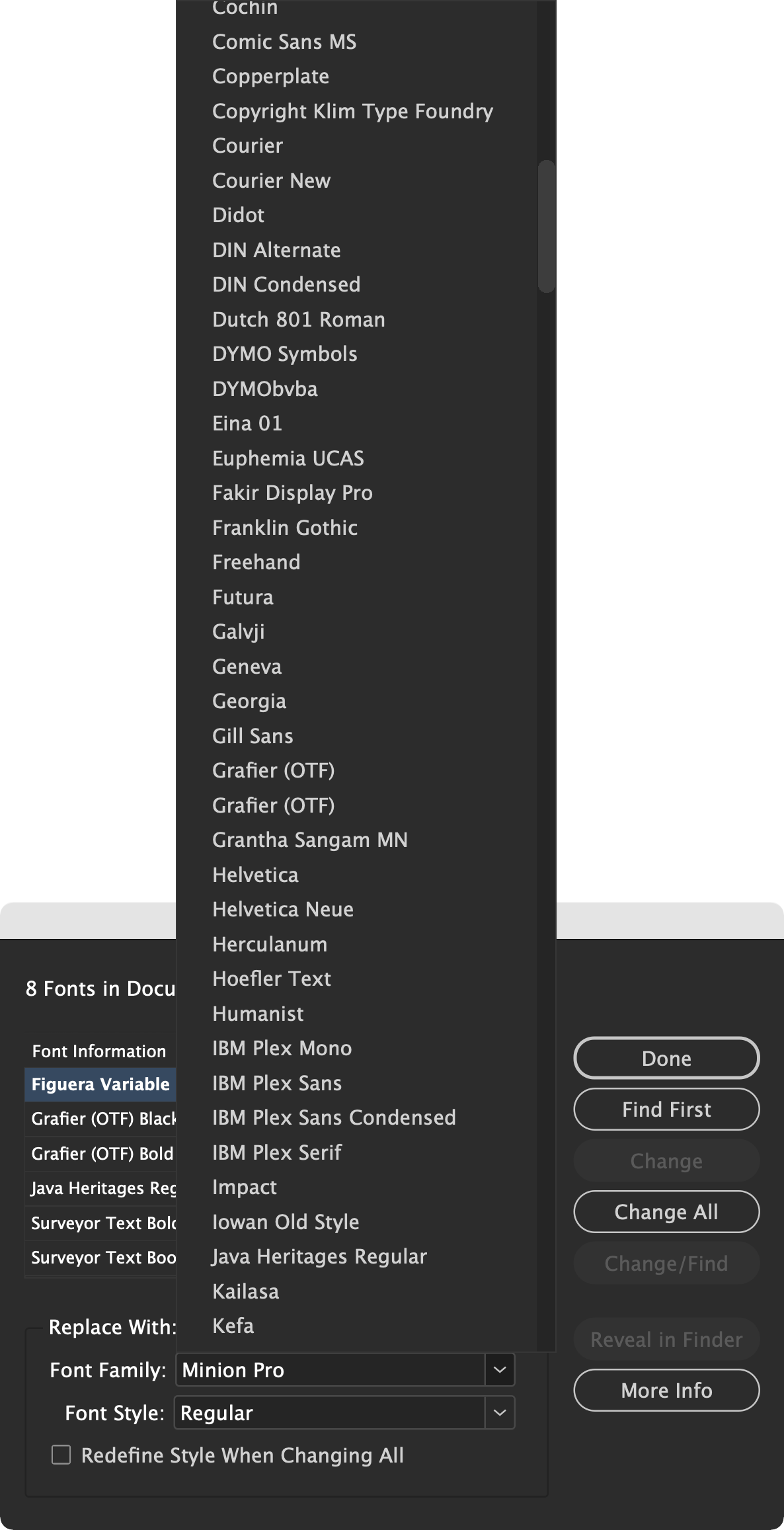Open the More Info button
Image resolution: width=784 pixels, height=1530 pixels.
click(666, 1390)
